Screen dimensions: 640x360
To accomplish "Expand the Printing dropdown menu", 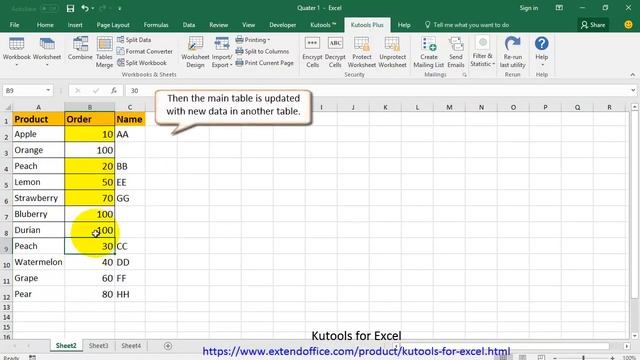I will (x=253, y=40).
